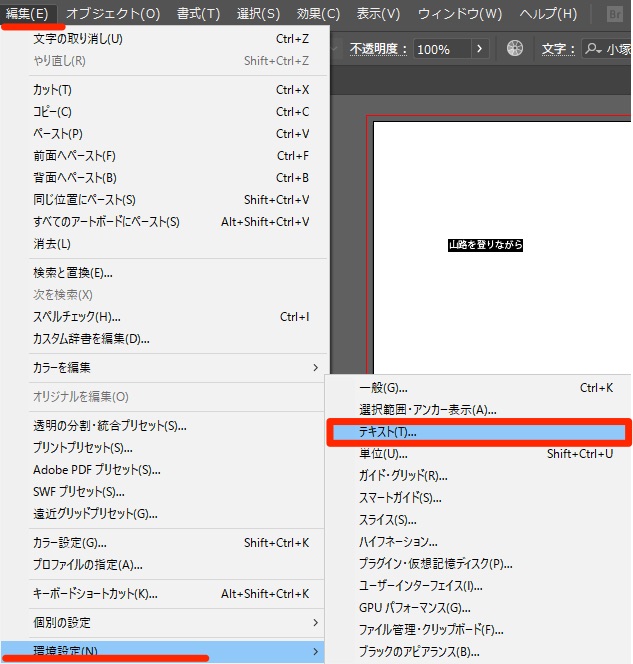The width and height of the screenshot is (633, 664).
Task: Click the 文字 label link
Action: click(x=558, y=49)
